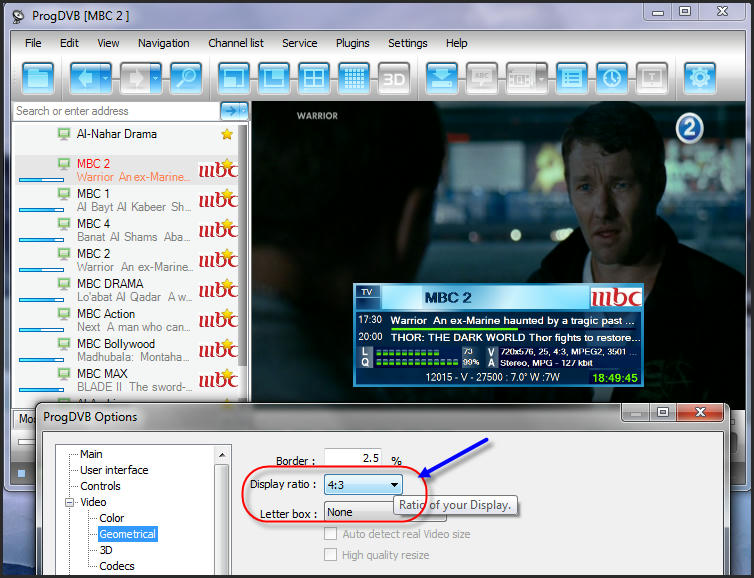Open the Help menu
This screenshot has width=754, height=578.
456,43
